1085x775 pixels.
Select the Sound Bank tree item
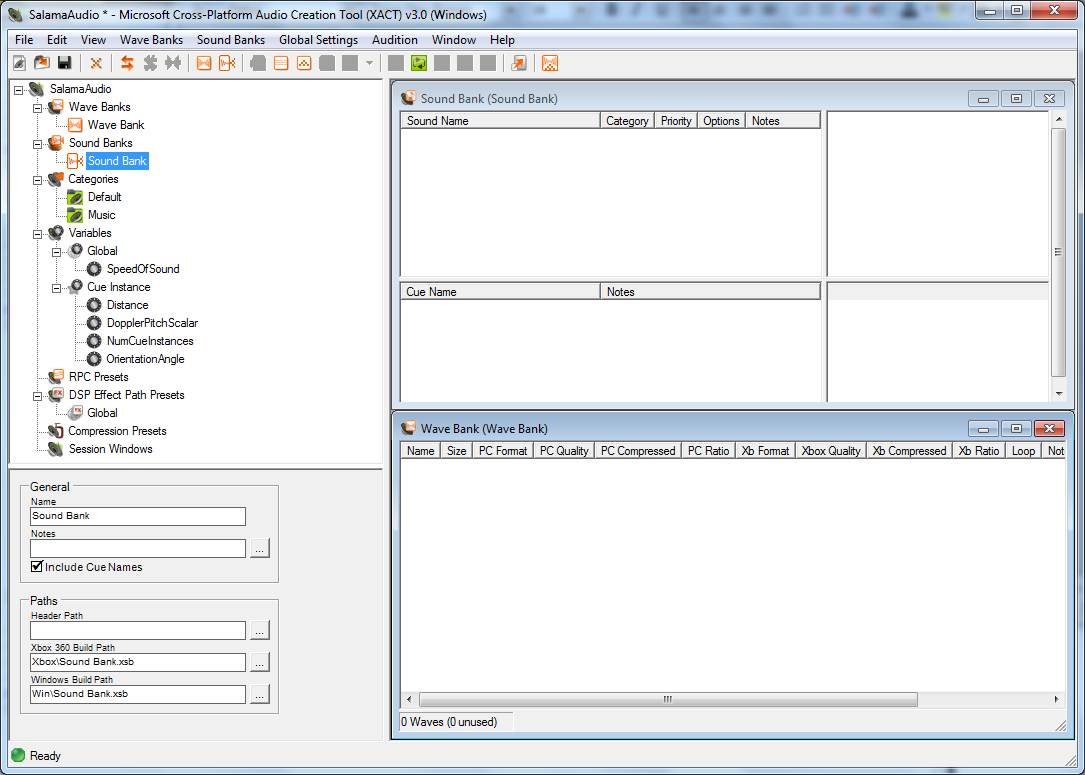(x=117, y=161)
